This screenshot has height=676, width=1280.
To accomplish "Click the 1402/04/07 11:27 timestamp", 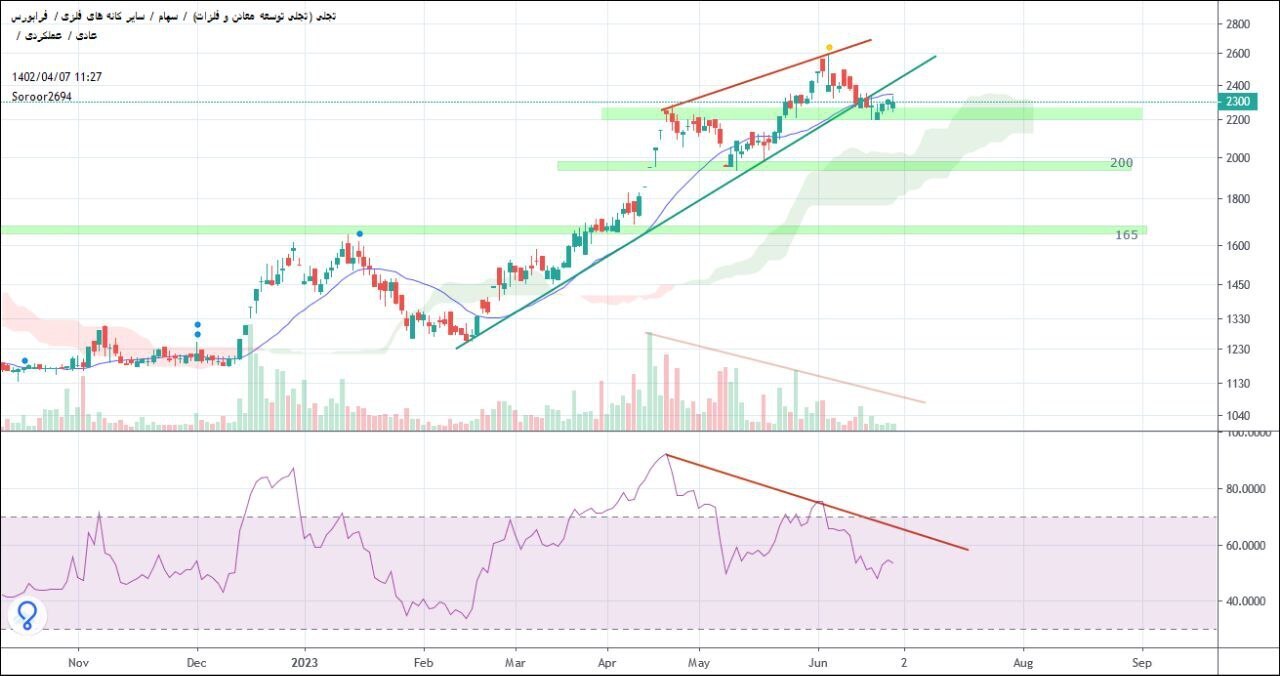I will point(57,77).
